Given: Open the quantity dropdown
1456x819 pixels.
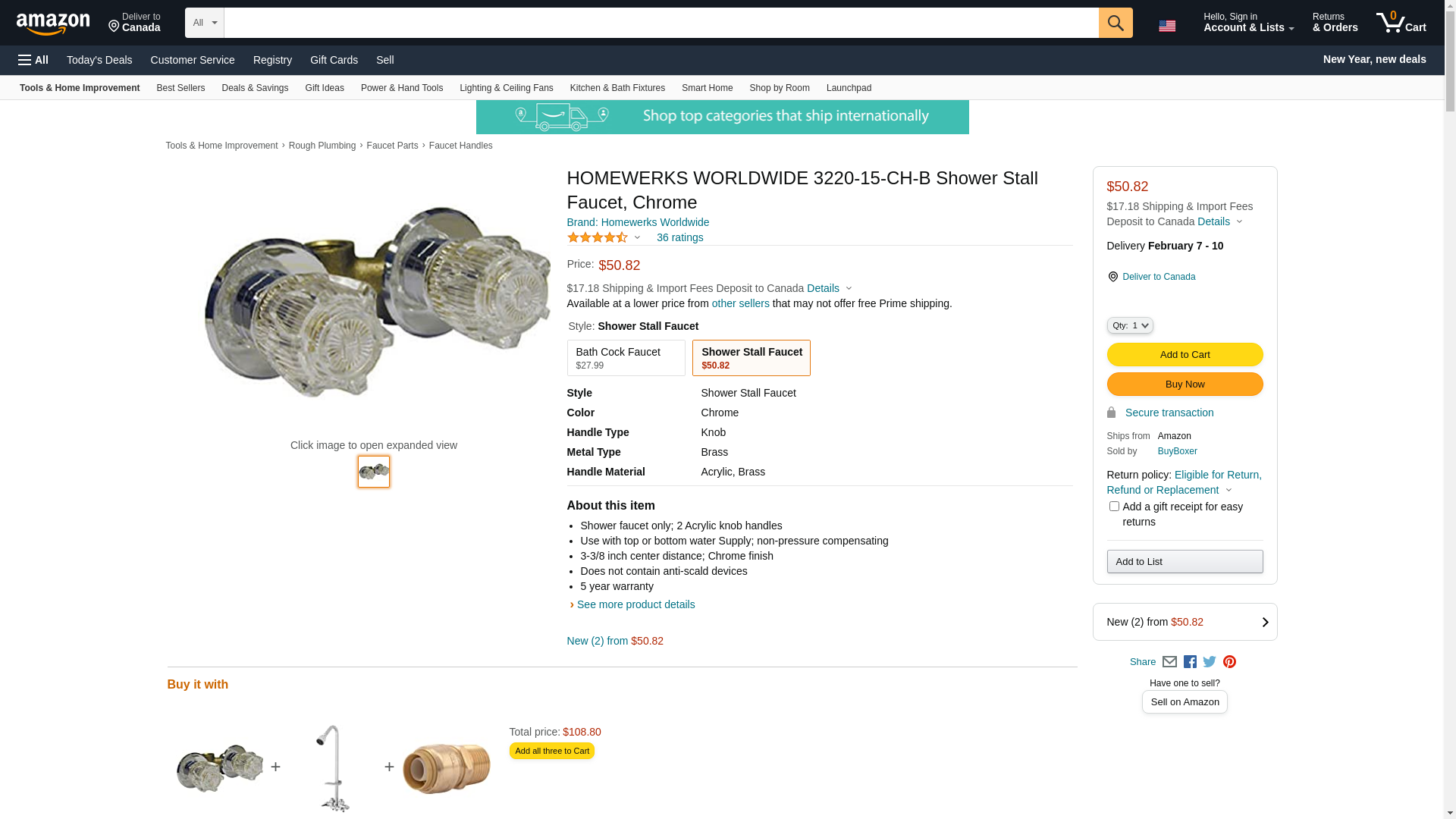Looking at the screenshot, I should (1130, 325).
